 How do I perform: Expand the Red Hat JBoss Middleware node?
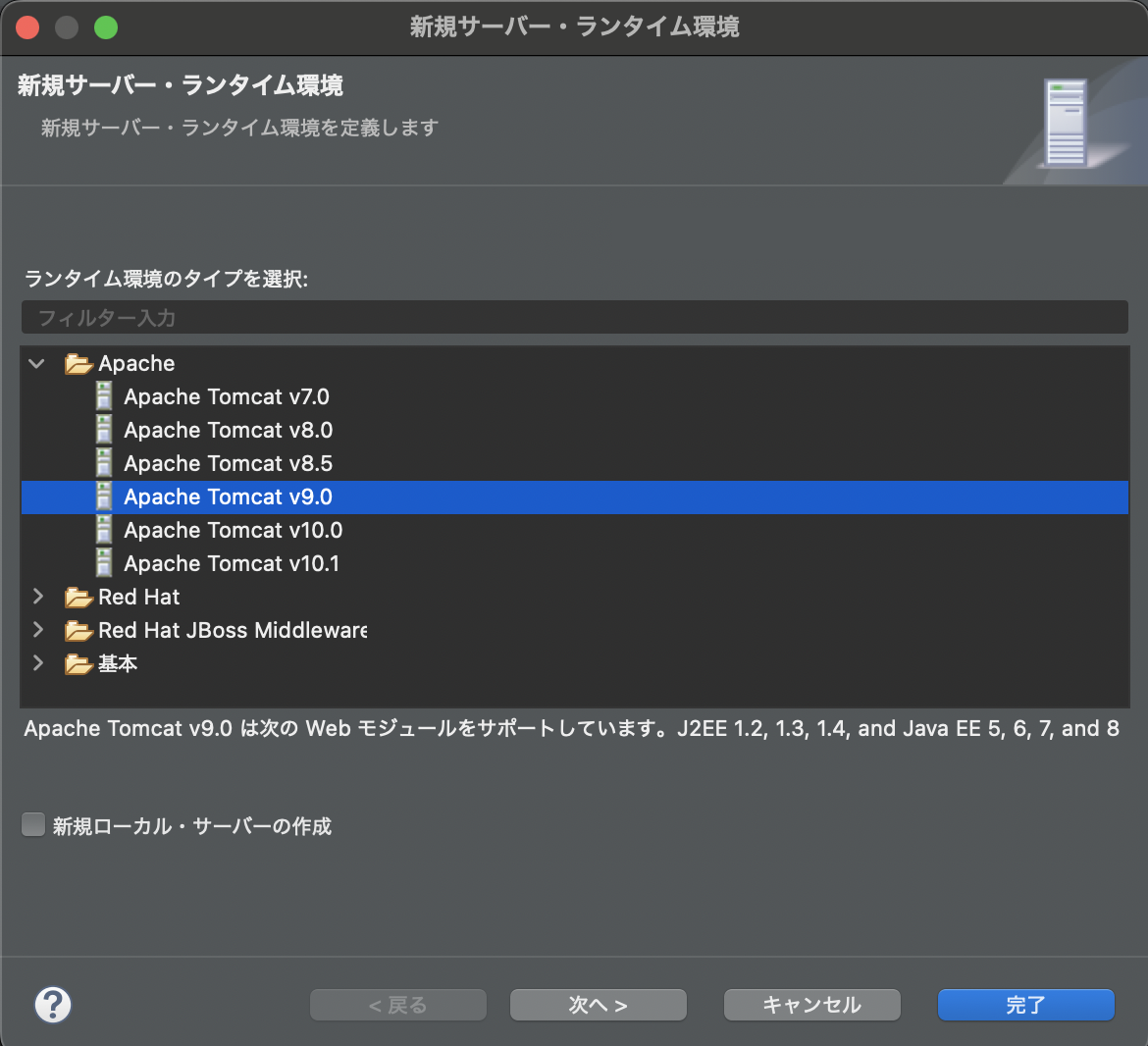38,630
